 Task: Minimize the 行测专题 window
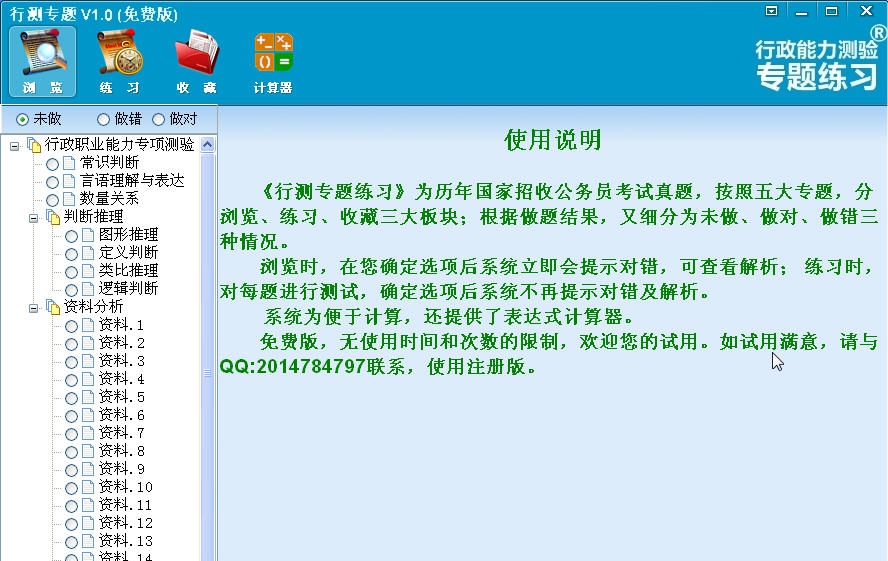pos(801,11)
